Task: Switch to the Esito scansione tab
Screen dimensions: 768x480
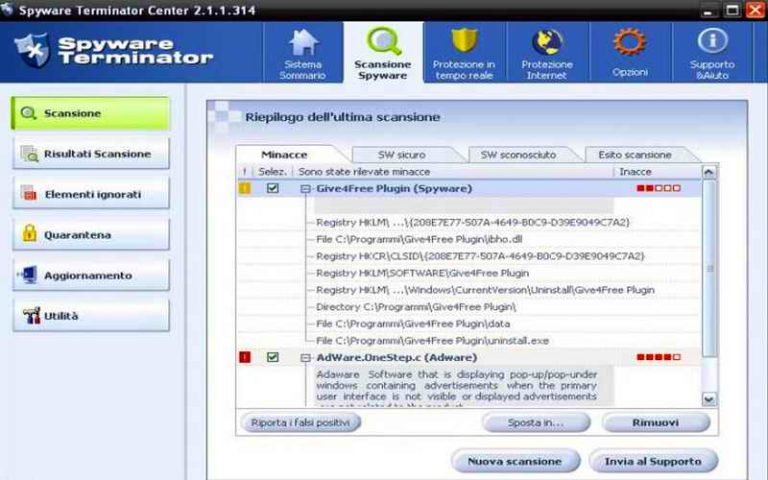Action: point(635,155)
